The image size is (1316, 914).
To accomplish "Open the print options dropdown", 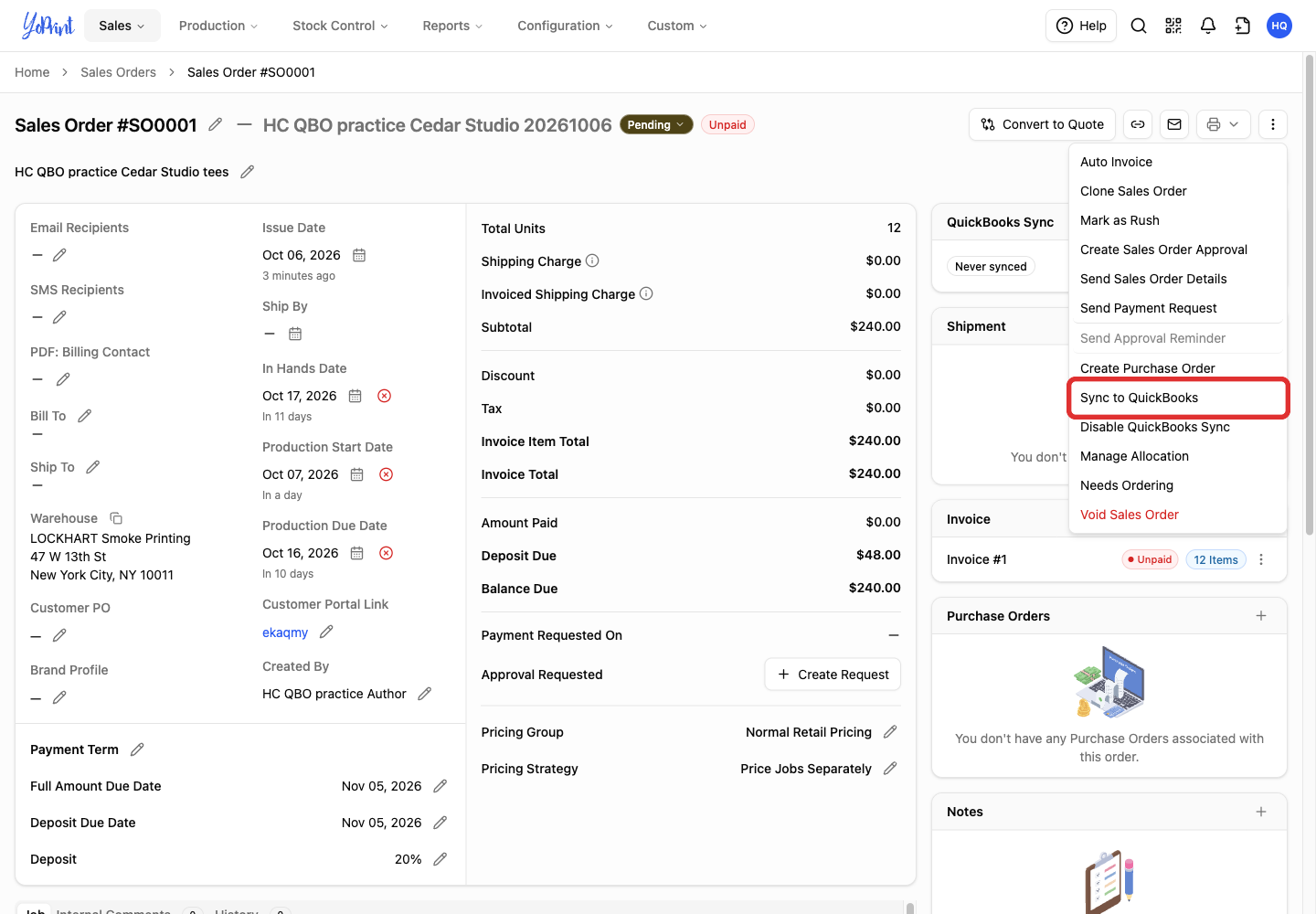I will click(1223, 124).
